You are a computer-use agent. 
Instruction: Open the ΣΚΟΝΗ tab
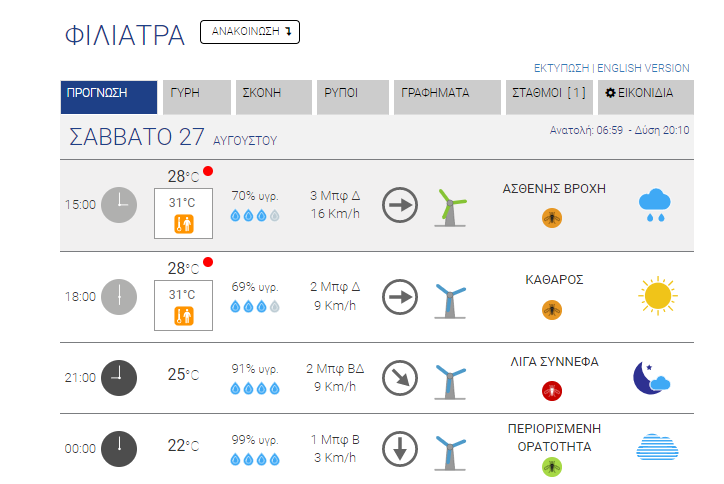click(274, 97)
